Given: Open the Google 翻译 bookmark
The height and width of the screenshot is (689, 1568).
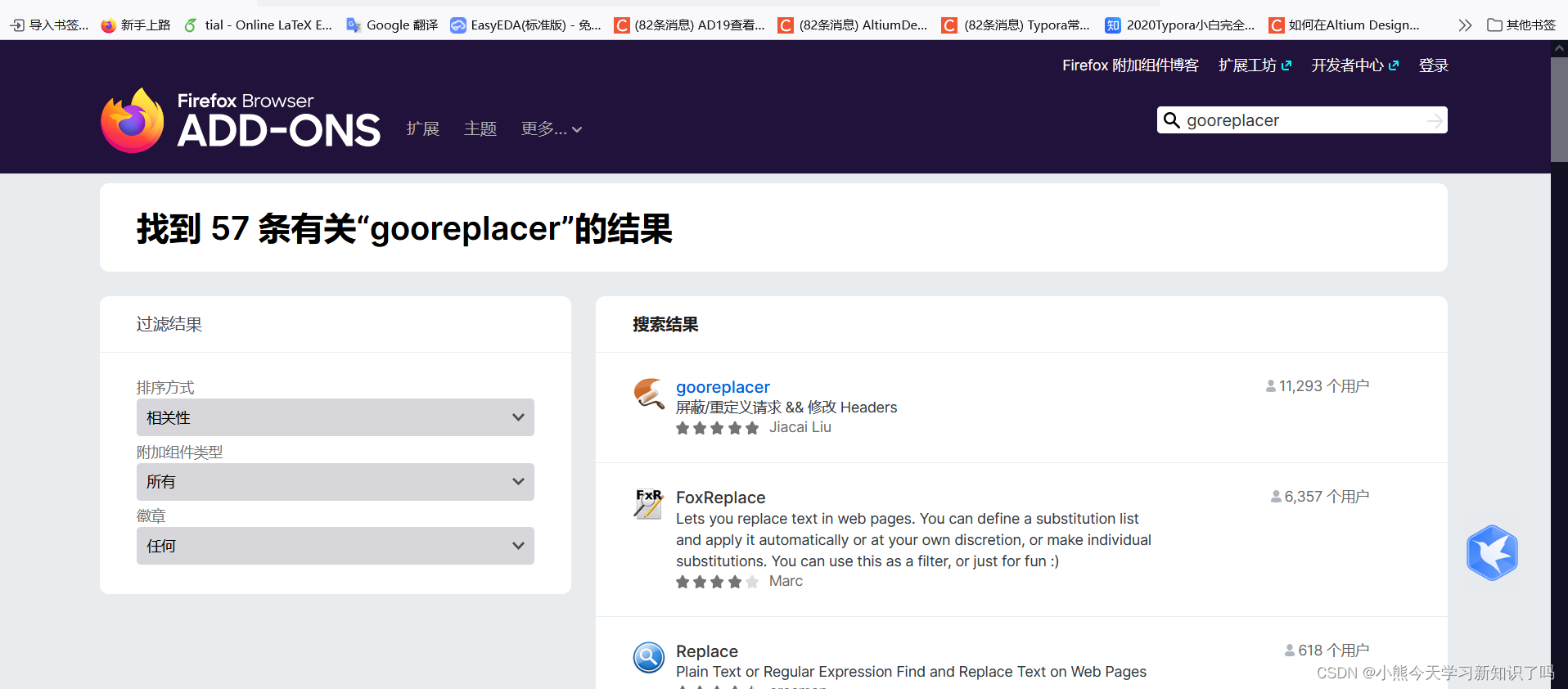Looking at the screenshot, I should [x=392, y=25].
